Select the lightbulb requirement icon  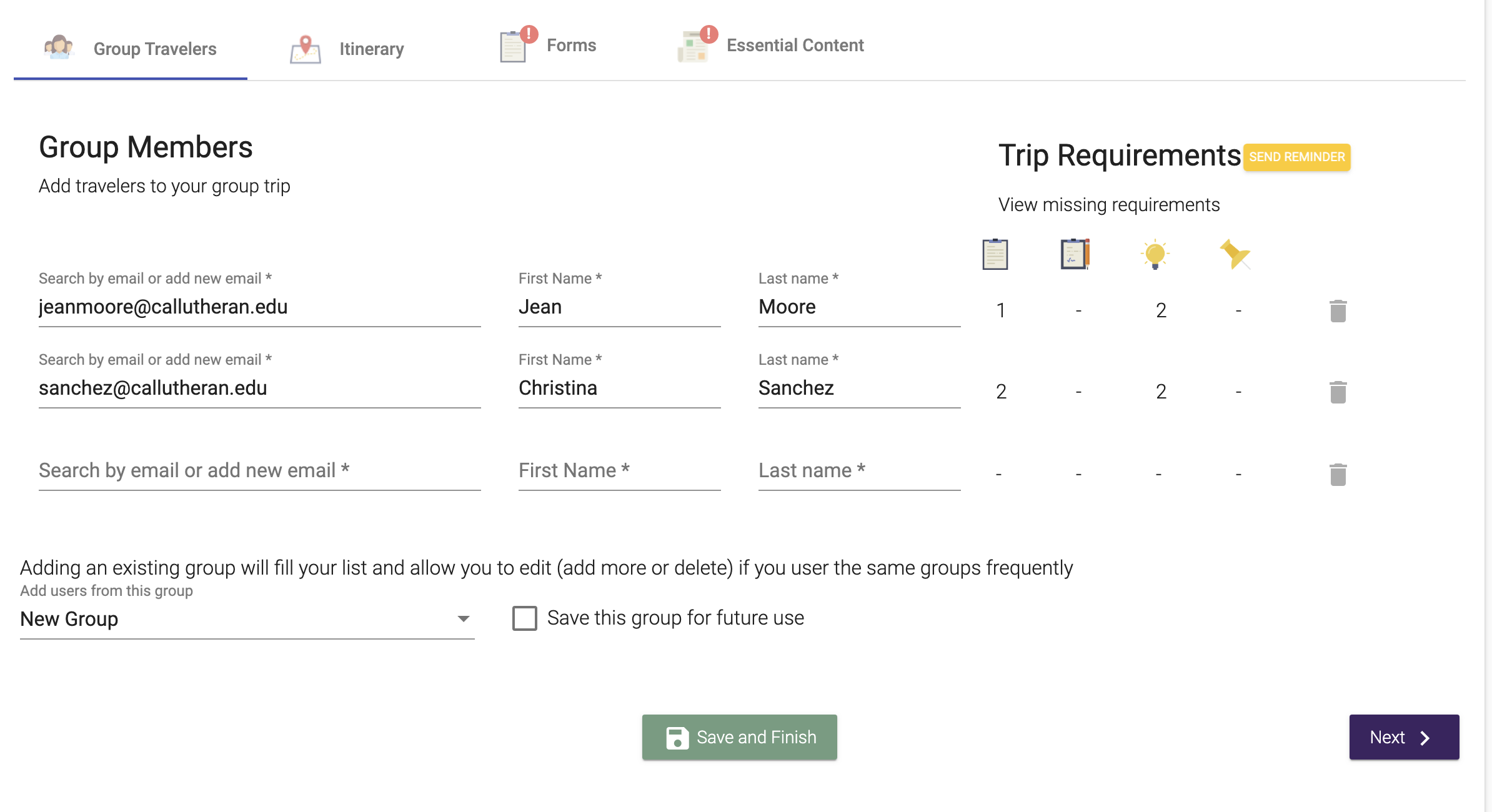[x=1155, y=254]
